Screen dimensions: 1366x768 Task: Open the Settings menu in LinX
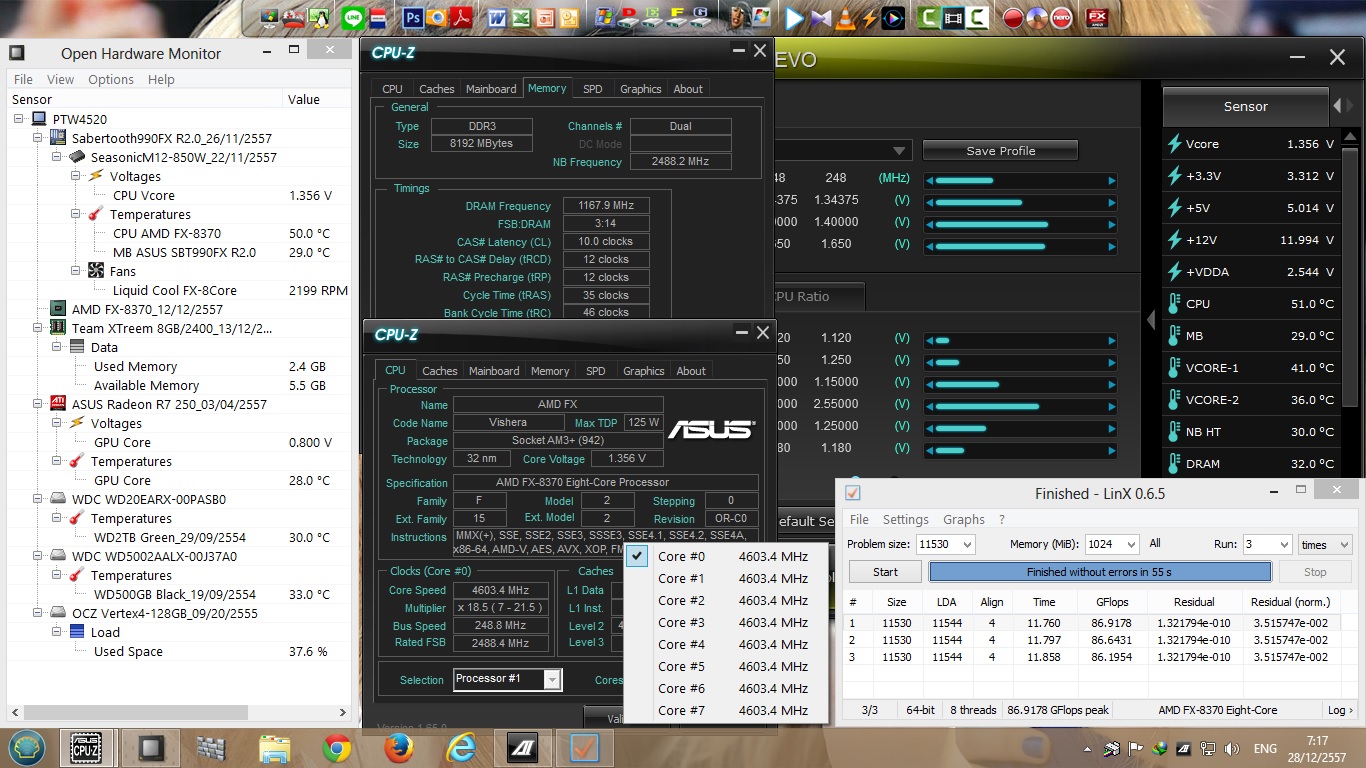click(906, 519)
